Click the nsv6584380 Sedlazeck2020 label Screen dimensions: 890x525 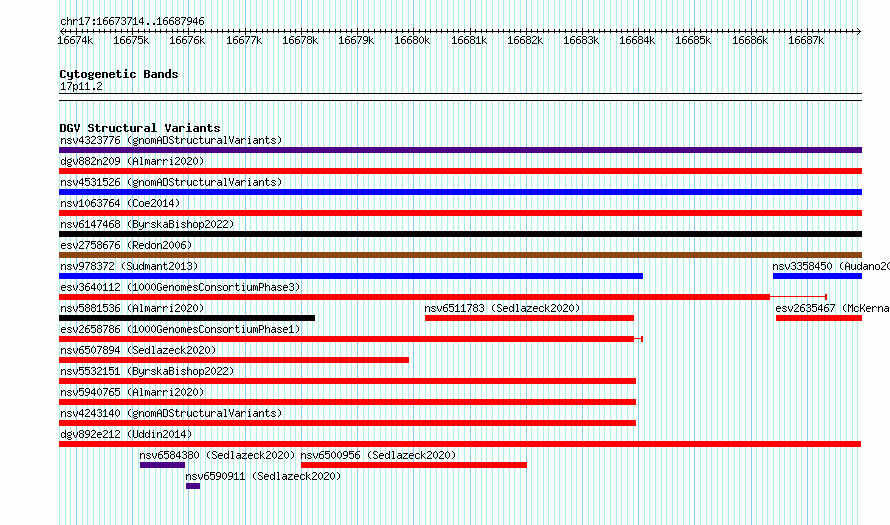217,455
